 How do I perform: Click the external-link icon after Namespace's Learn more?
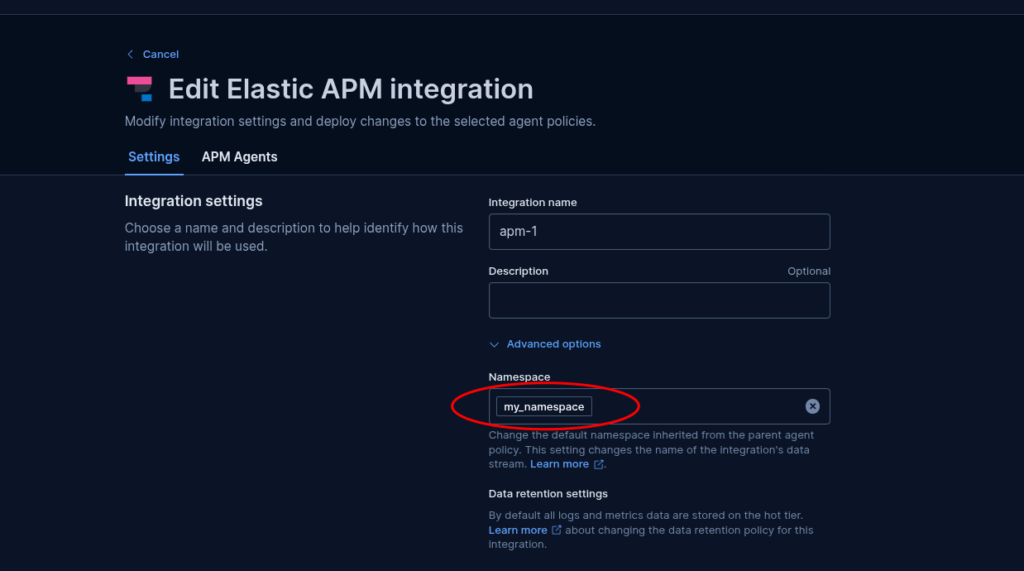(599, 464)
